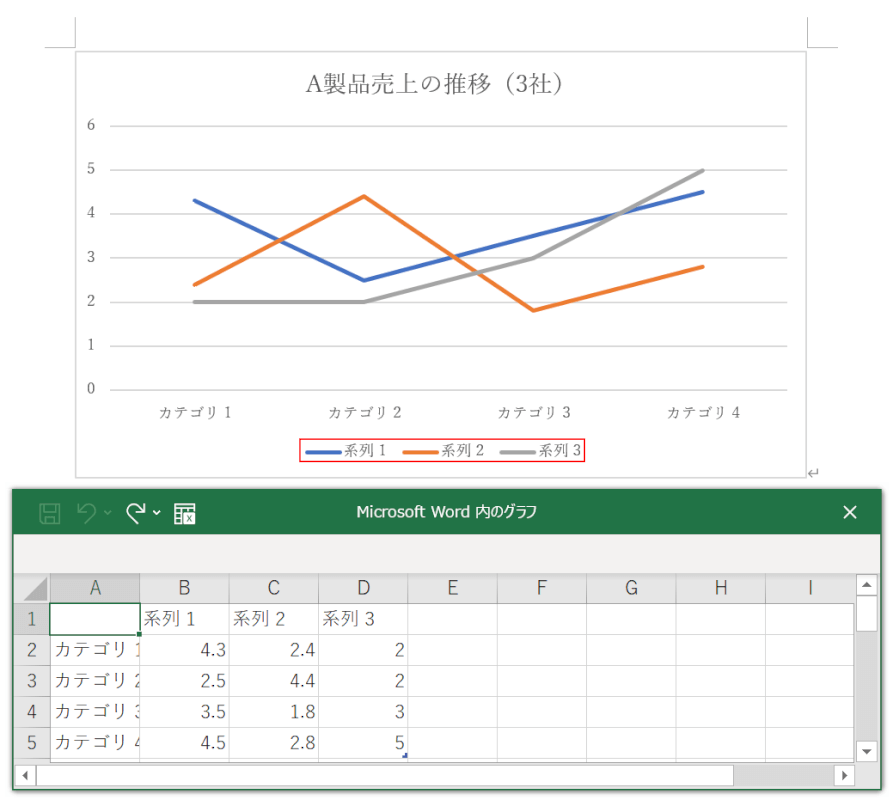Image resolution: width=893 pixels, height=800 pixels.
Task: Open data in Excel with the spreadsheet icon
Action: pyautogui.click(x=185, y=514)
